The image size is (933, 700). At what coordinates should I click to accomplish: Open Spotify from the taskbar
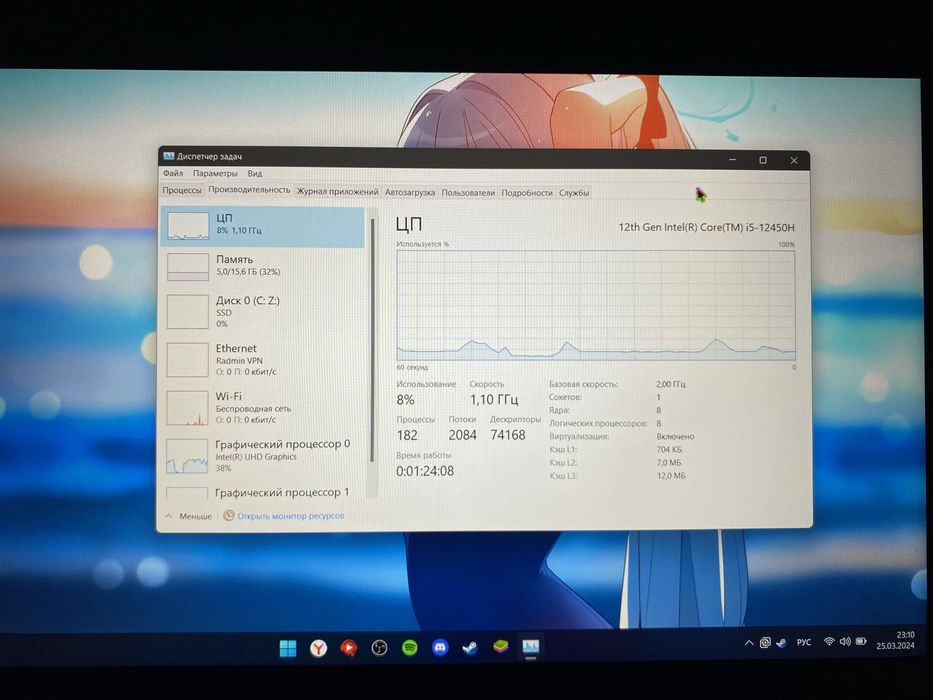[x=409, y=648]
